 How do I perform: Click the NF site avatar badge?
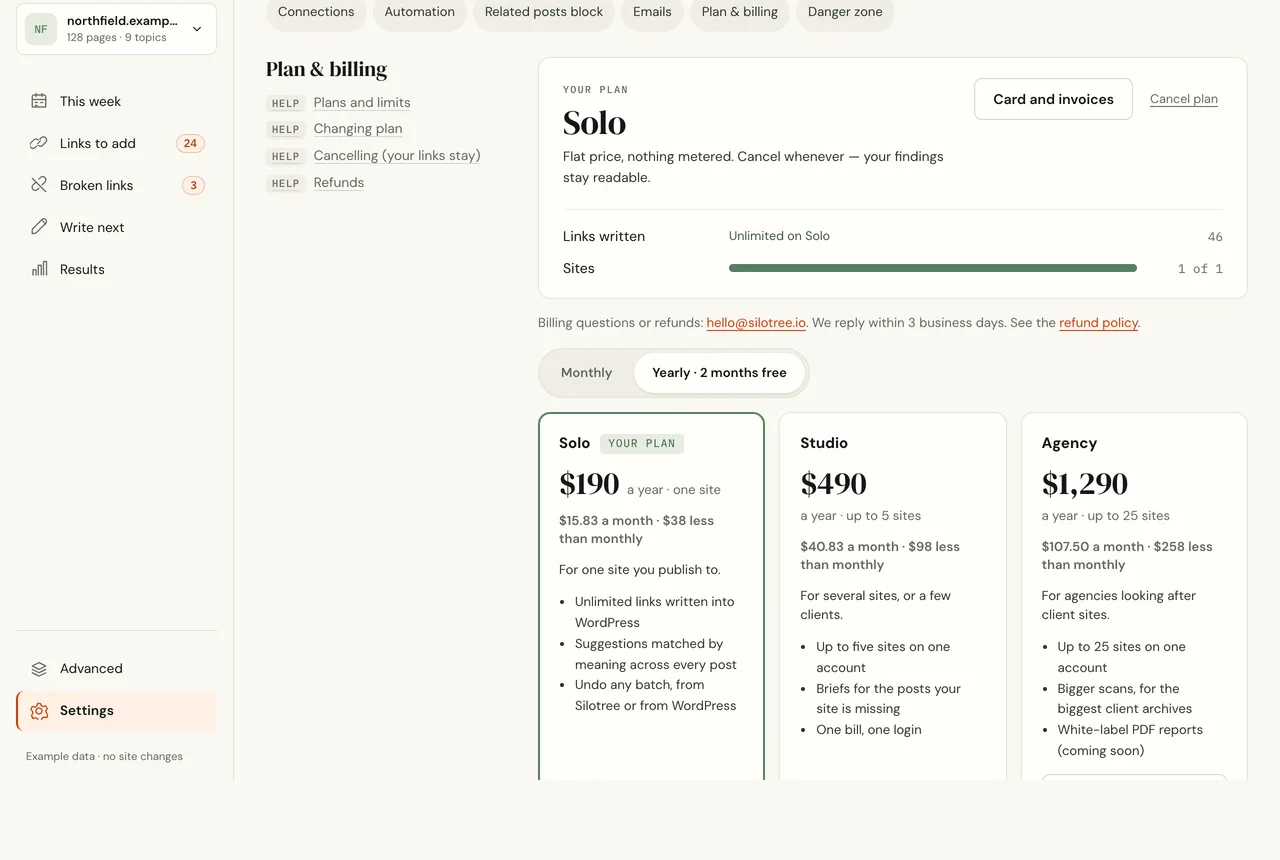point(41,29)
